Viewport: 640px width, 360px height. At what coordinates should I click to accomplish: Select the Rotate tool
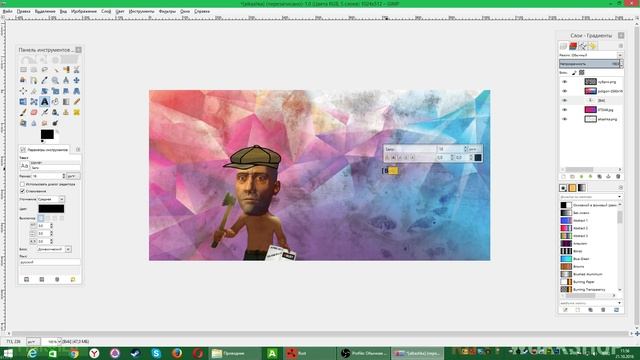coord(44,91)
